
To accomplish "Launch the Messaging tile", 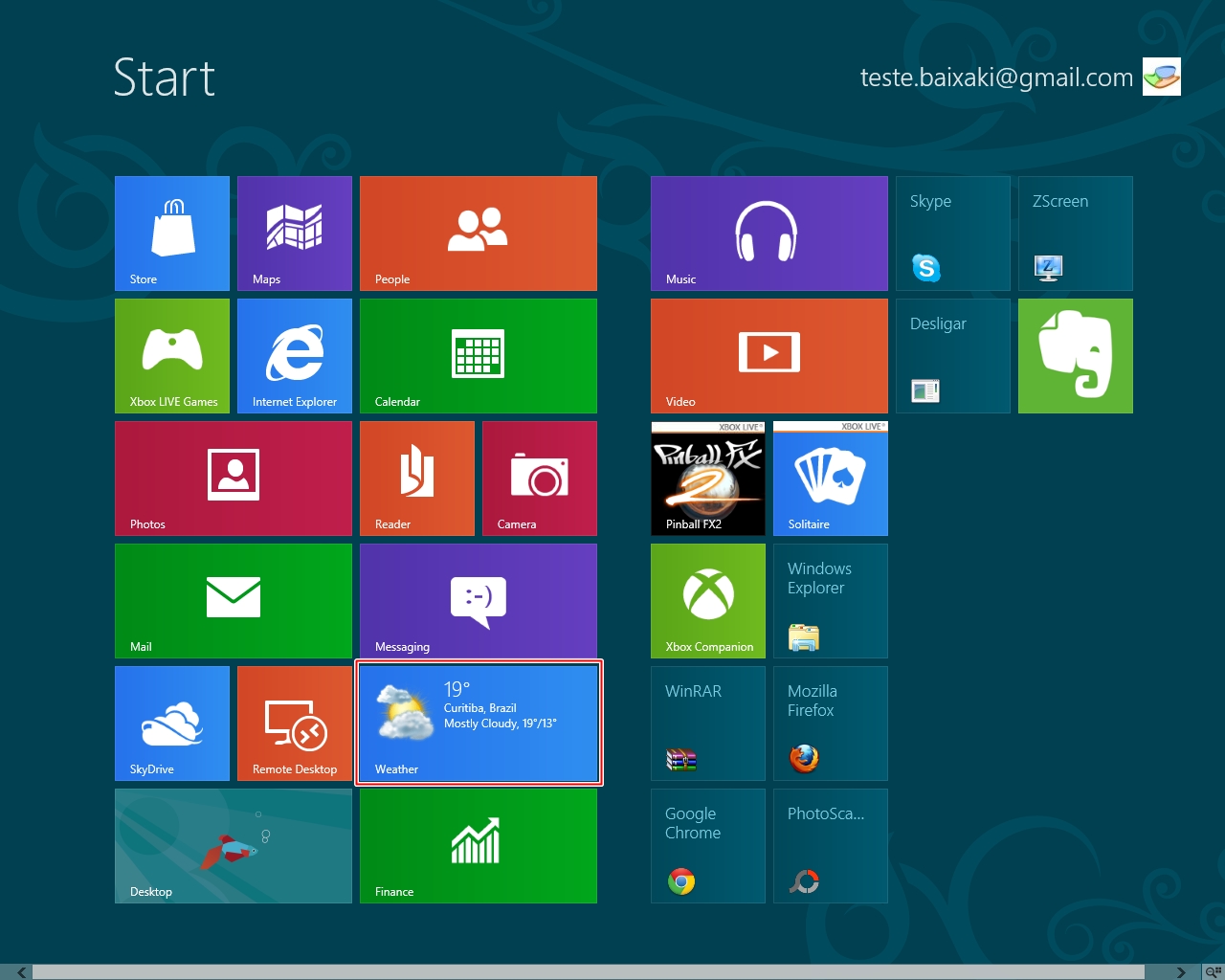I will [x=479, y=601].
